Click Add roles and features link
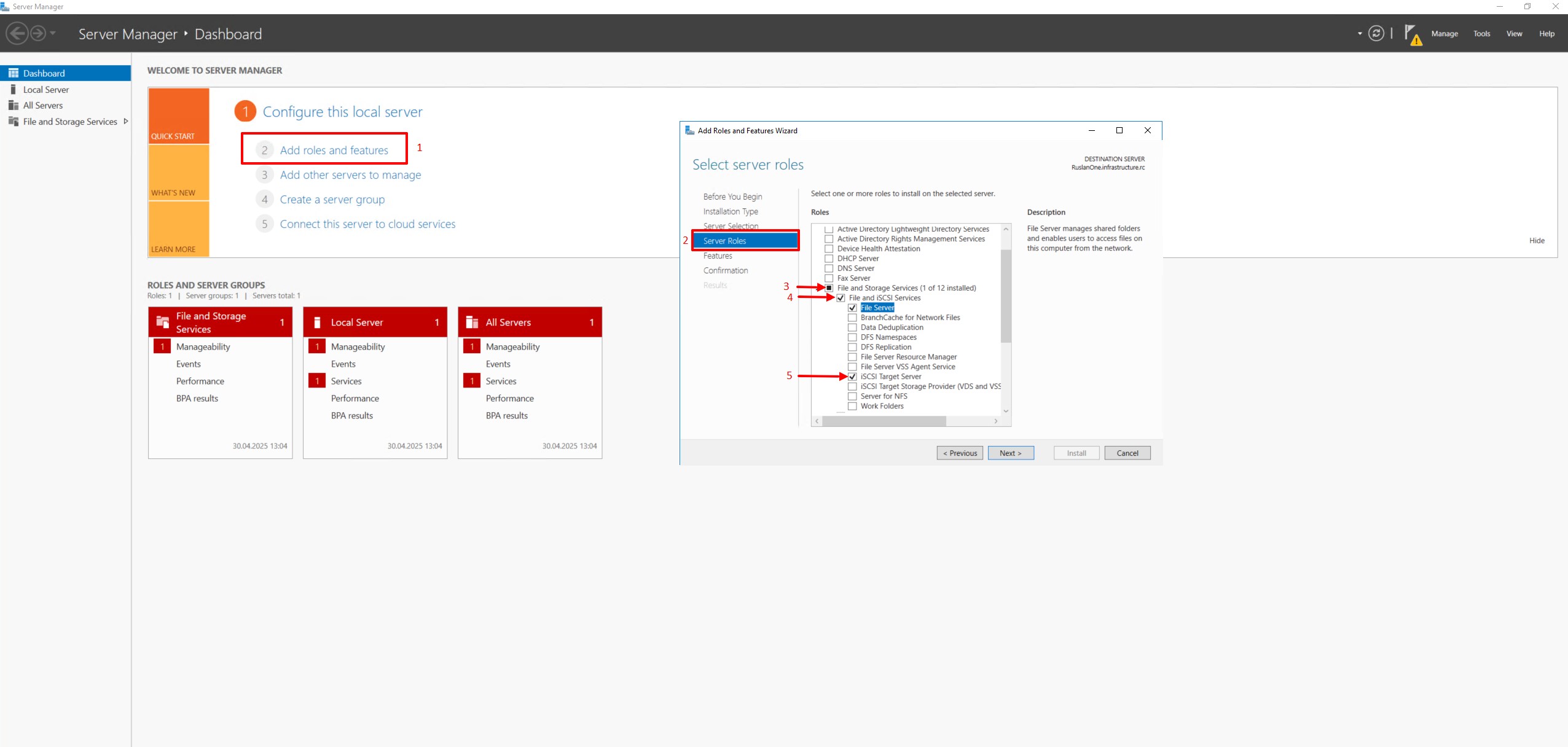This screenshot has height=747, width=1568. (x=334, y=151)
